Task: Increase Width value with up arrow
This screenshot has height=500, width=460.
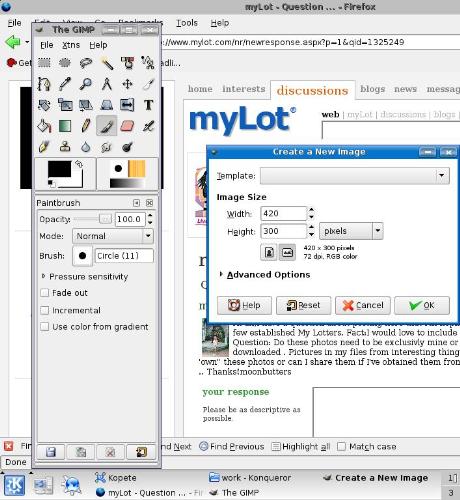Action: [311, 210]
